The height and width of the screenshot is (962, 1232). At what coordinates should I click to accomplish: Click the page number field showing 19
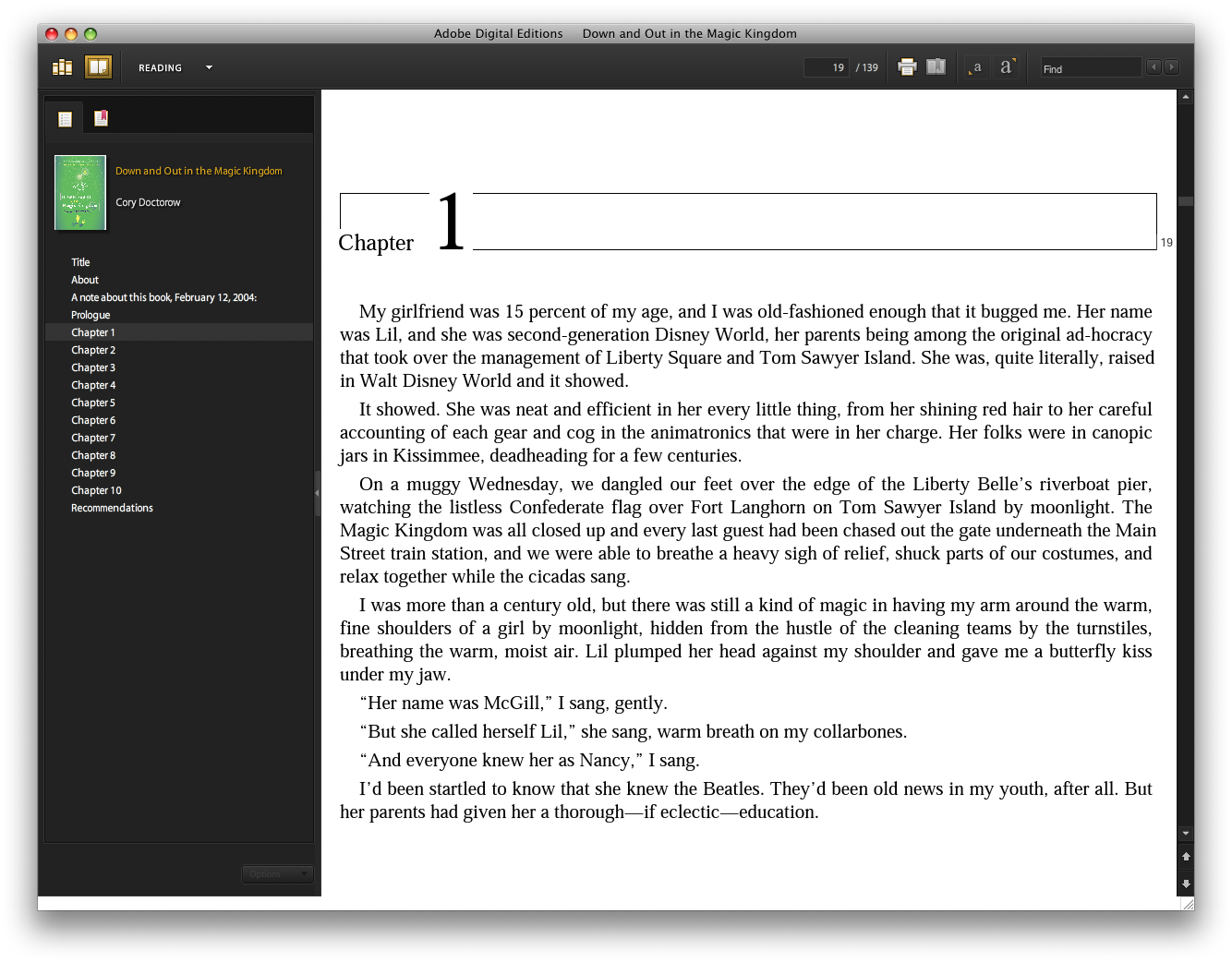coord(827,67)
